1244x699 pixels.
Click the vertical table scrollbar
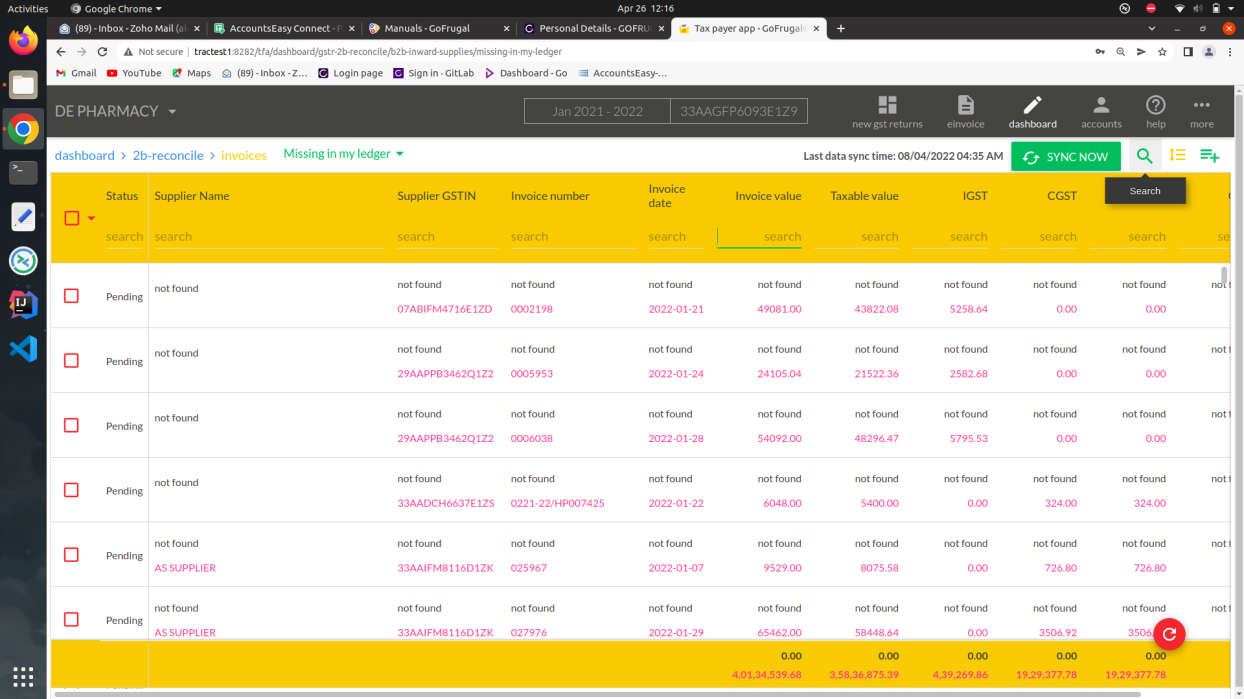[1224, 275]
